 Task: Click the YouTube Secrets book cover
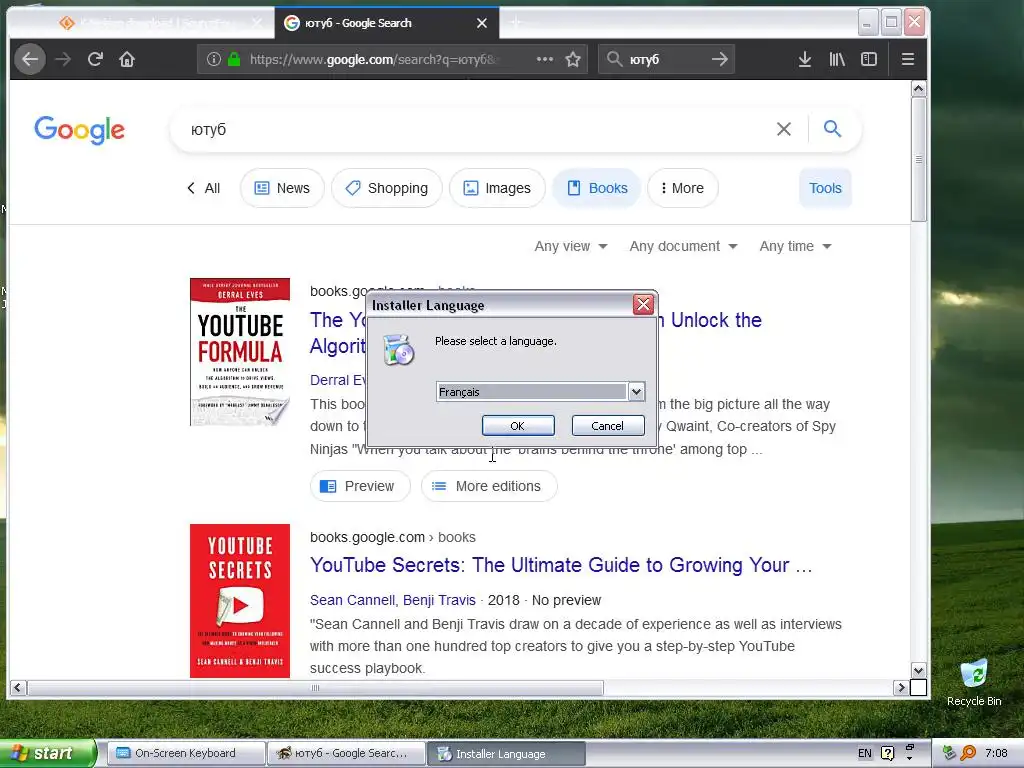240,601
